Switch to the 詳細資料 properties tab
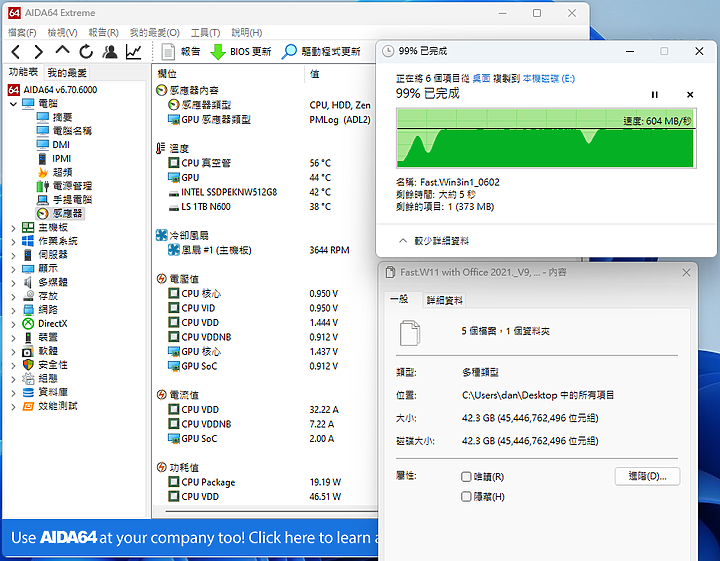The image size is (720, 561). click(444, 300)
